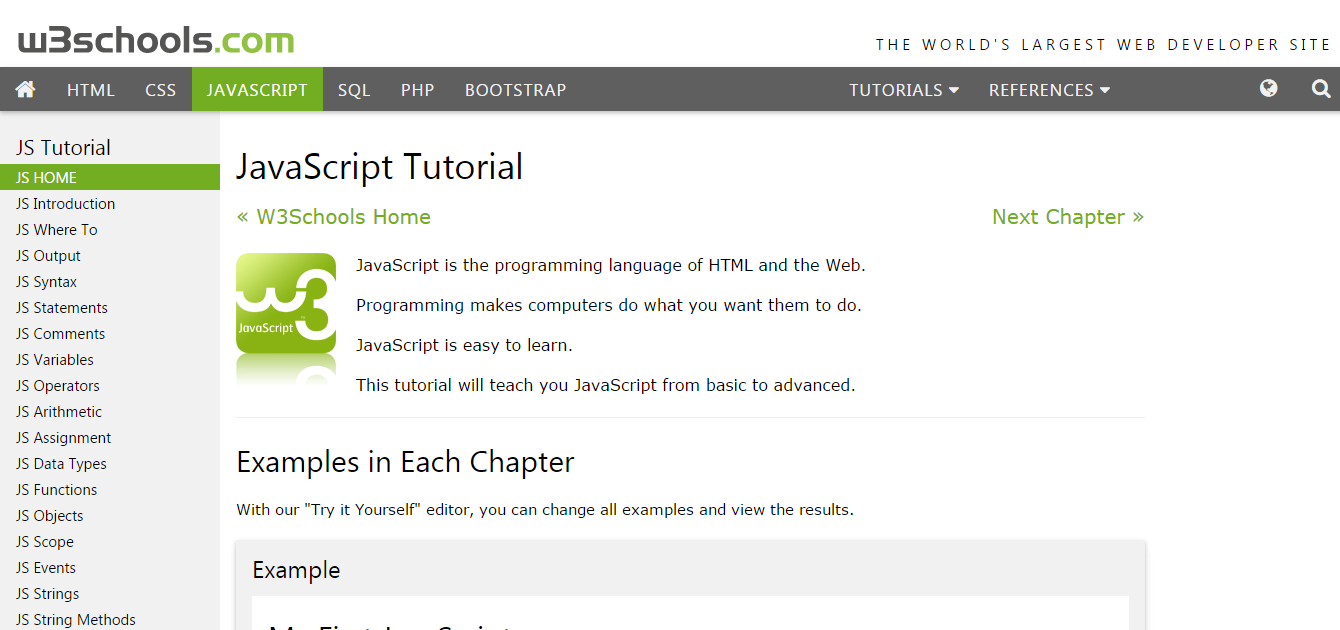Open the JS Functions page
Viewport: 1340px width, 630px height.
(x=56, y=489)
